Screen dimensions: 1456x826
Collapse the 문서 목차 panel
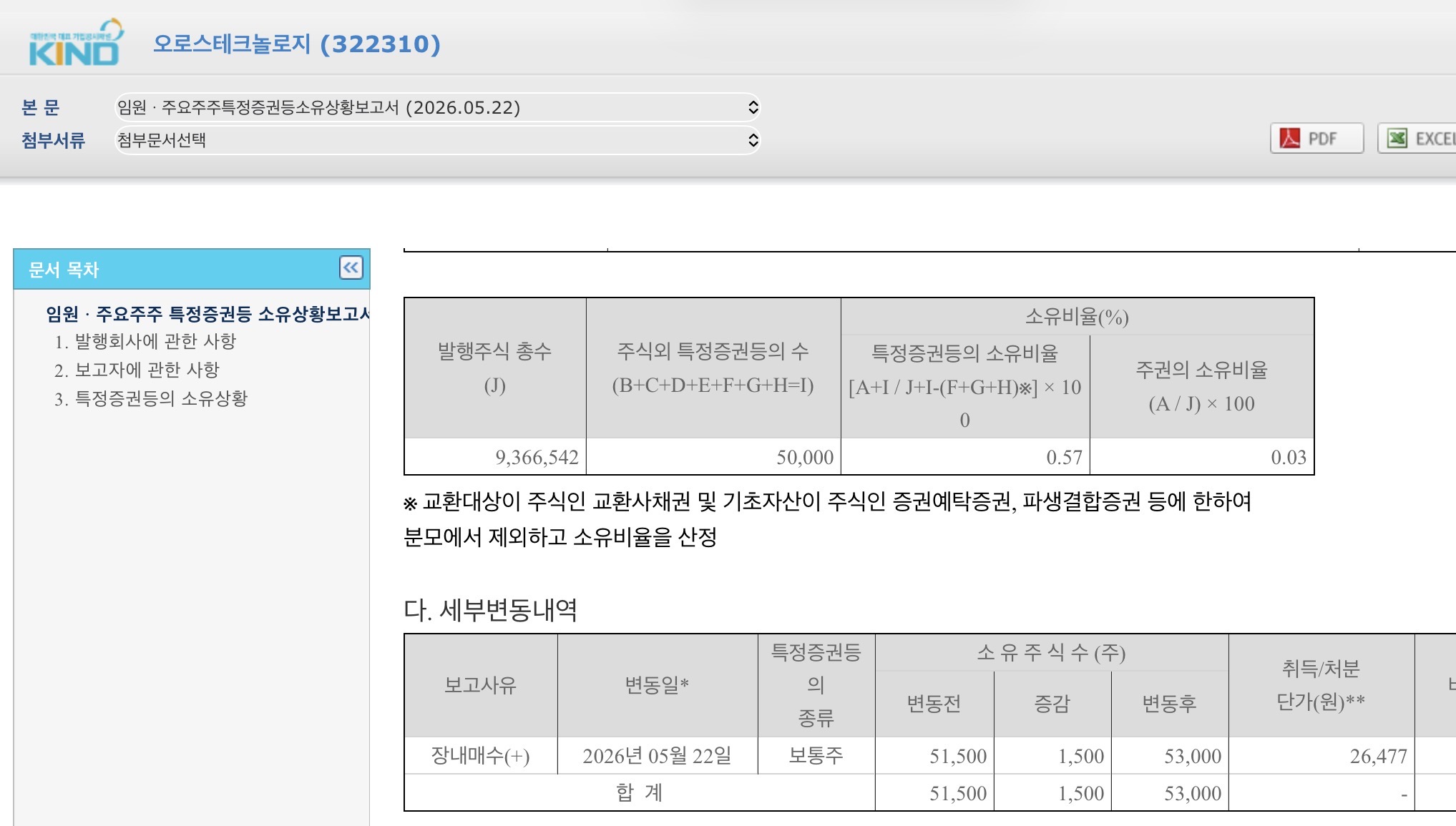pos(351,268)
